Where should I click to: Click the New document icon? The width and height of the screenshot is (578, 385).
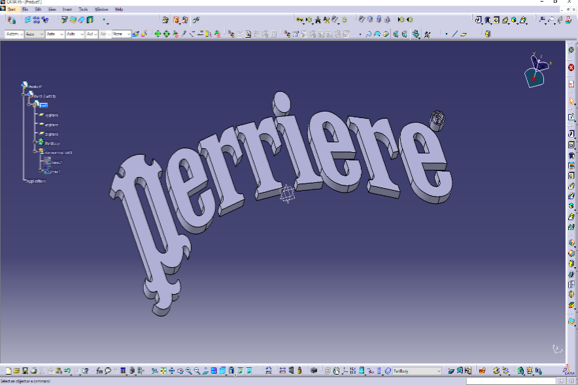tap(8, 371)
